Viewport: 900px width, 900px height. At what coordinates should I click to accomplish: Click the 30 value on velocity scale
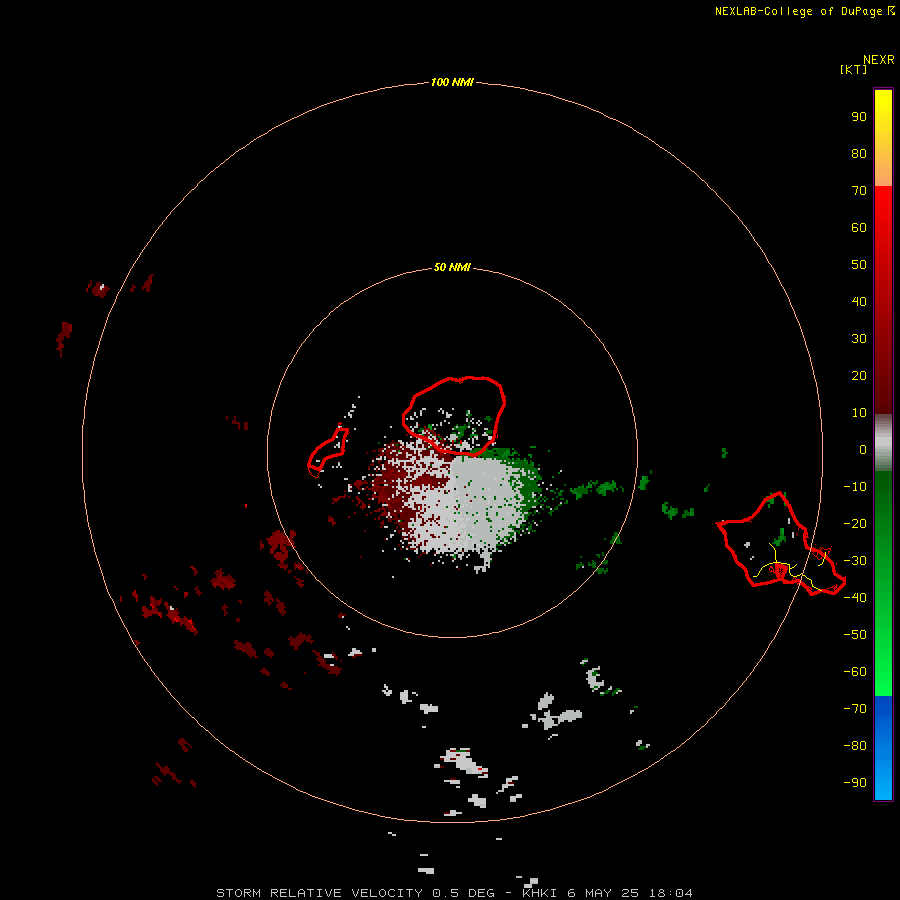click(x=859, y=339)
